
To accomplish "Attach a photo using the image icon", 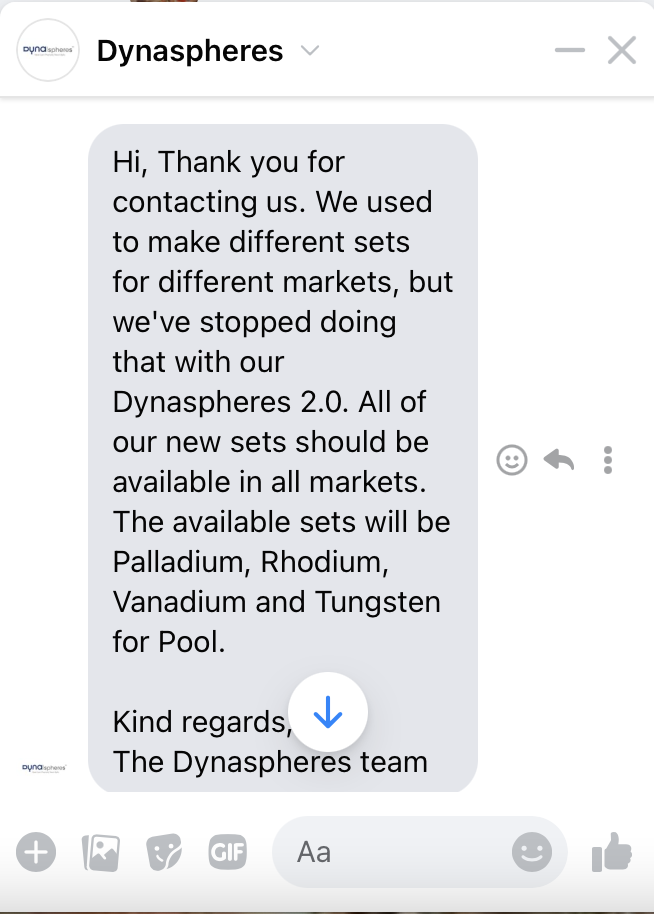I will pyautogui.click(x=101, y=852).
